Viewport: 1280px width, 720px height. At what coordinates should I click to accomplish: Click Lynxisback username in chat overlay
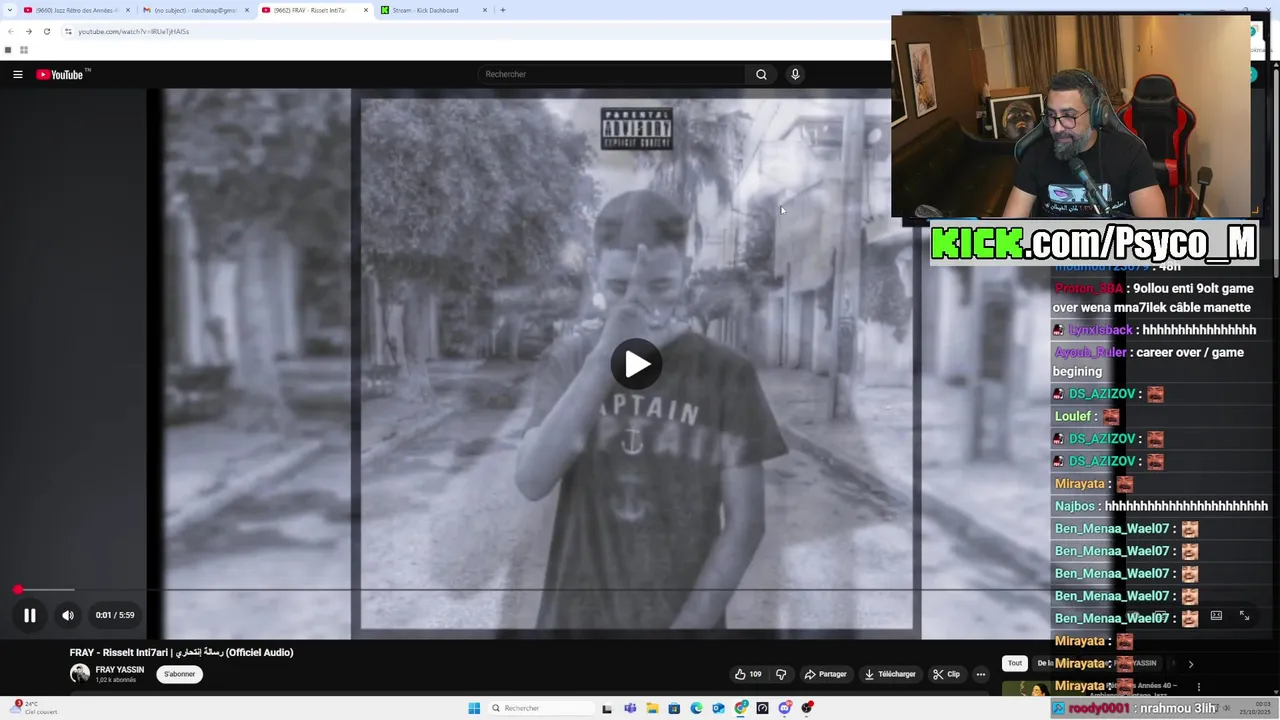(1100, 330)
